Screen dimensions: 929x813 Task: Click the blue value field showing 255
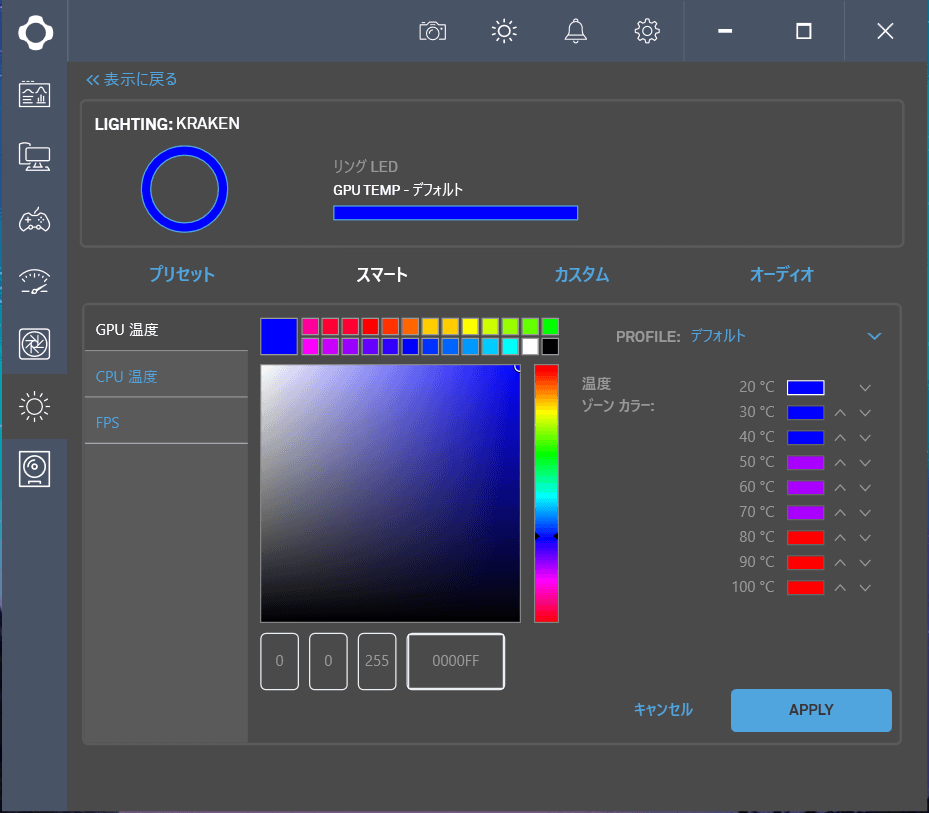tap(377, 661)
